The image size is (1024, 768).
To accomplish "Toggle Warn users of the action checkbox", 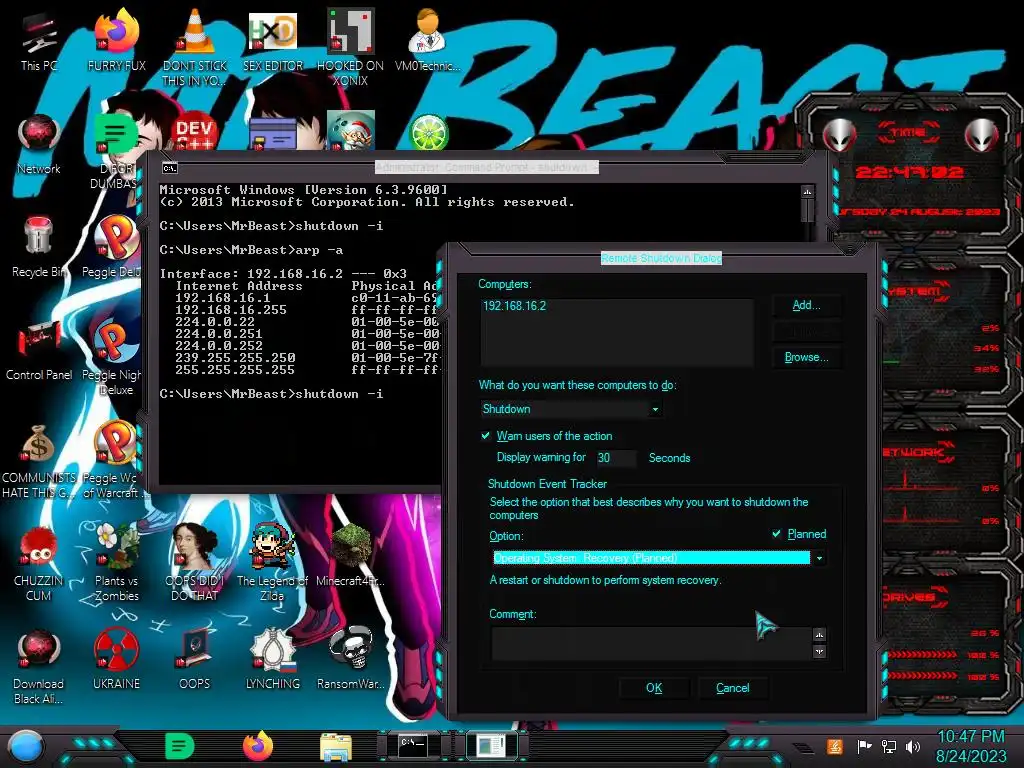I will pos(486,436).
